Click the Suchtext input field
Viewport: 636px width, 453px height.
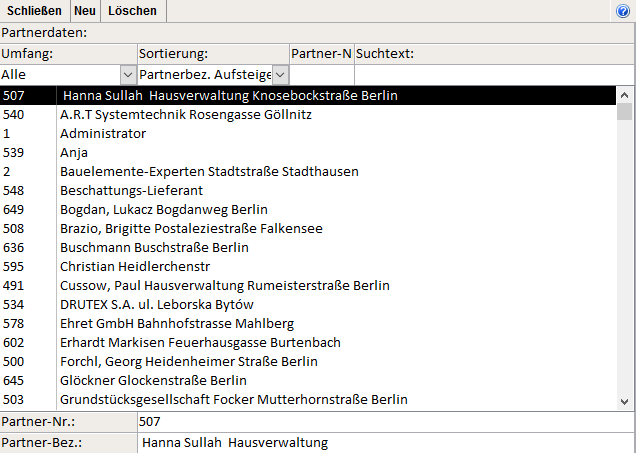494,74
